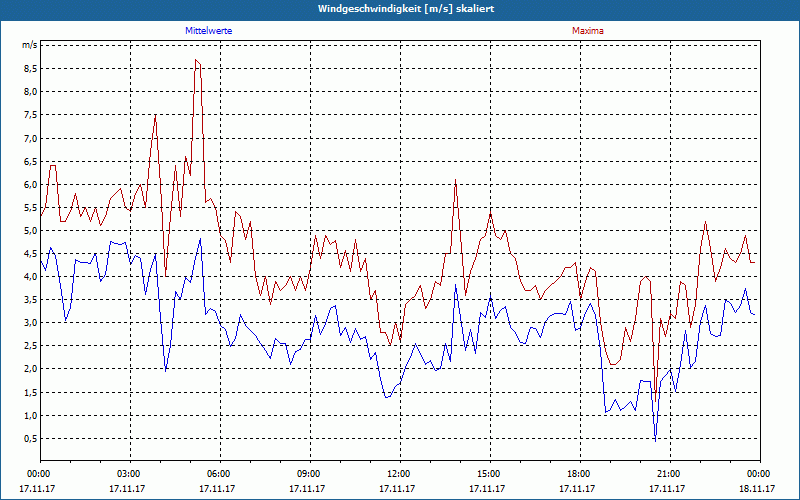Click the 3,0 y-axis value
The height and width of the screenshot is (500, 800).
(x=30, y=322)
